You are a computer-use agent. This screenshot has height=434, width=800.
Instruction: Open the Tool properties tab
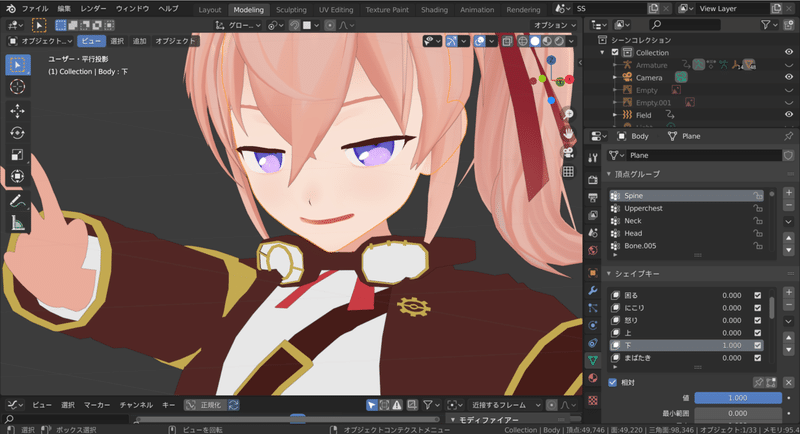tap(592, 158)
